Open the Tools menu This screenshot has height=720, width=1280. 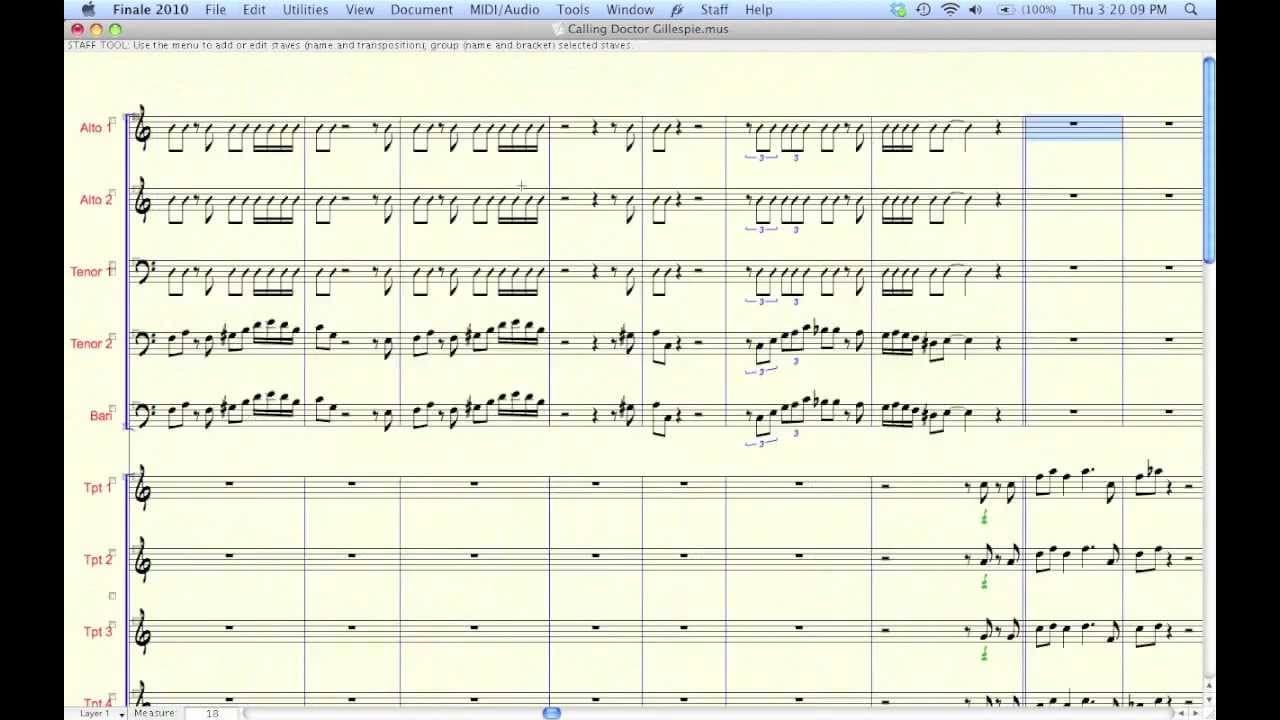point(573,10)
